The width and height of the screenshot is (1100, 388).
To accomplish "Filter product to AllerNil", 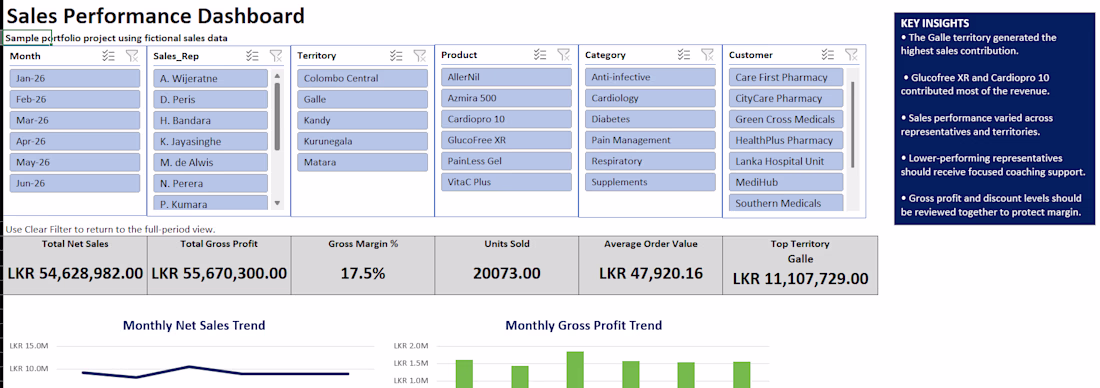I will point(507,77).
